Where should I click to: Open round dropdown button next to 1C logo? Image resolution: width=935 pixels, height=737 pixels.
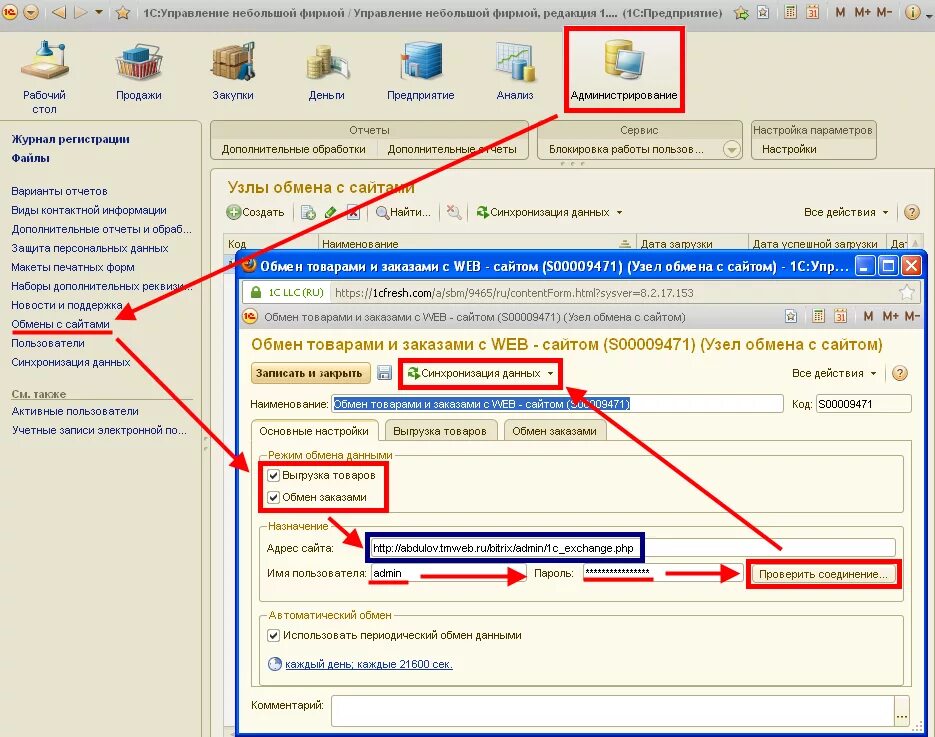pyautogui.click(x=31, y=12)
